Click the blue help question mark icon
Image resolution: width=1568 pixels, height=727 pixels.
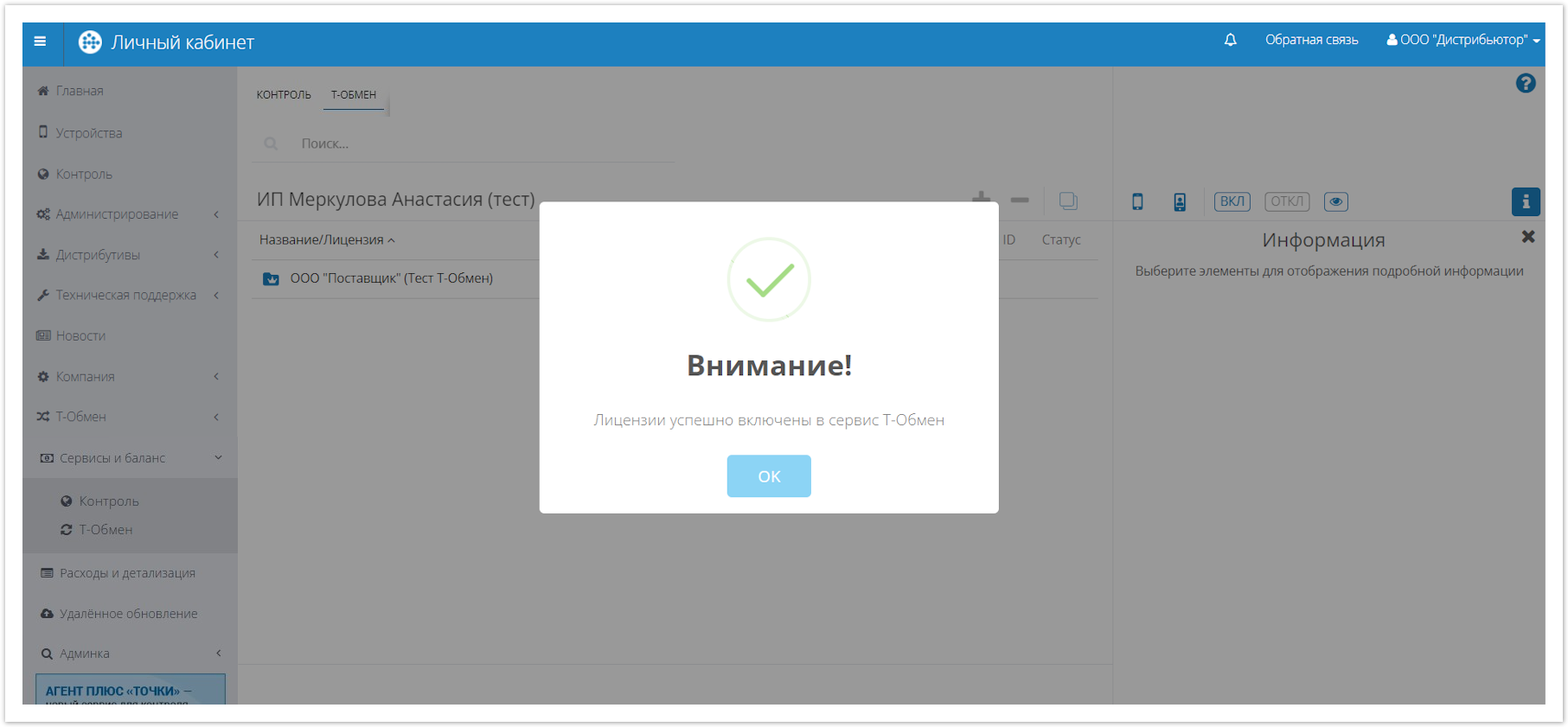[1525, 83]
